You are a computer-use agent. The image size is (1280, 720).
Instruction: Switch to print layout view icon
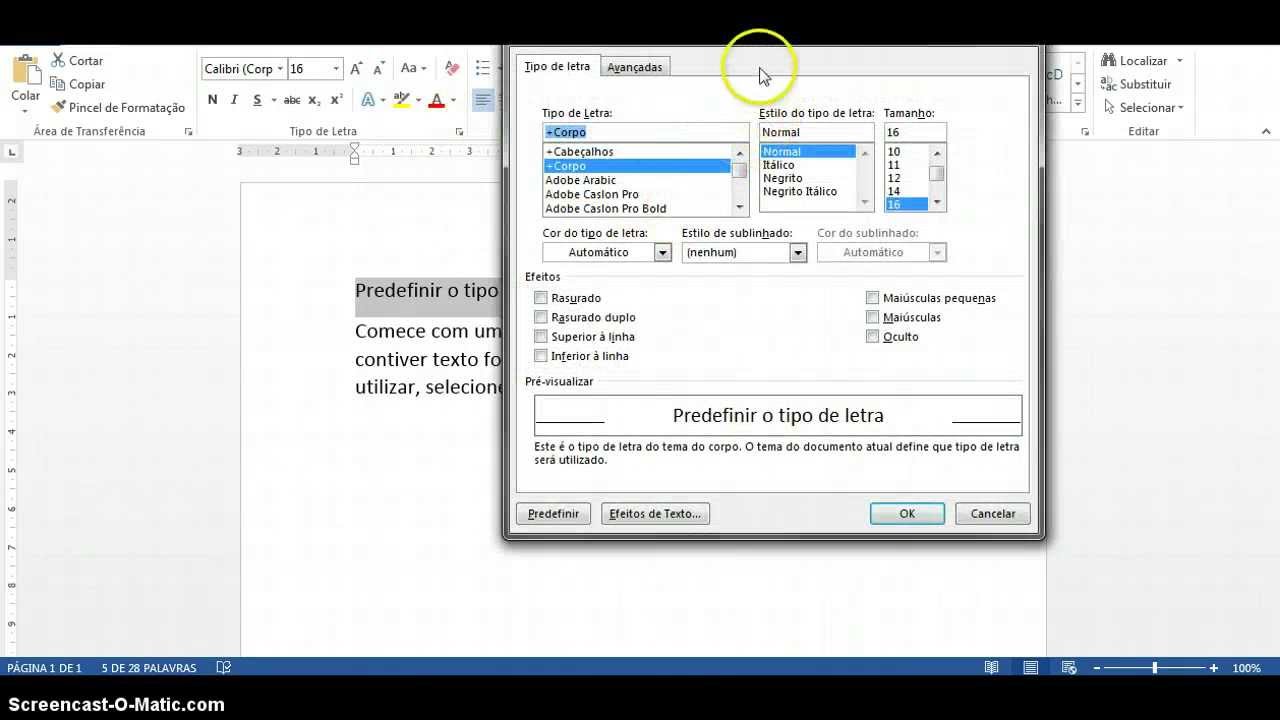1030,668
